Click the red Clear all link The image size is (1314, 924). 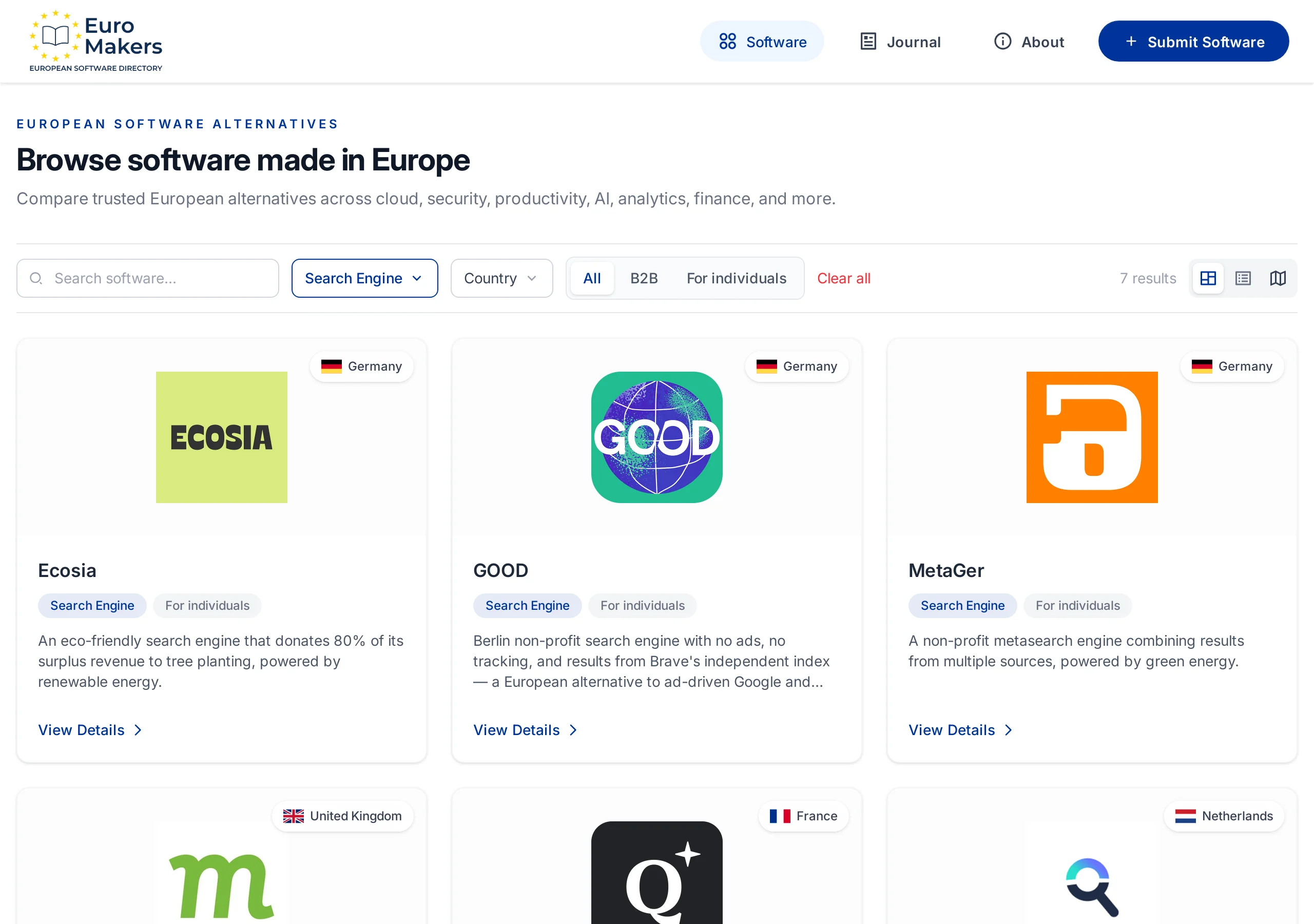tap(843, 278)
